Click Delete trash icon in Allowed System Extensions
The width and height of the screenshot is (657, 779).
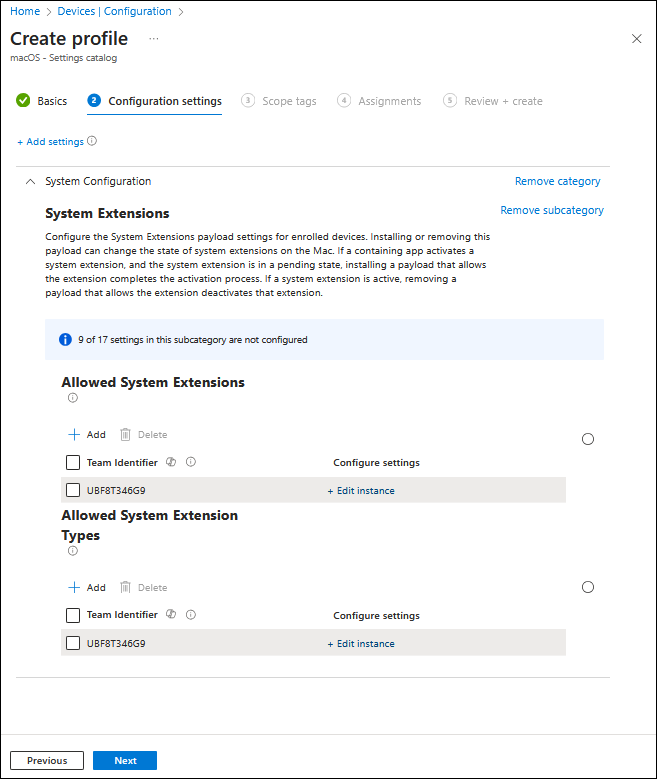[125, 434]
